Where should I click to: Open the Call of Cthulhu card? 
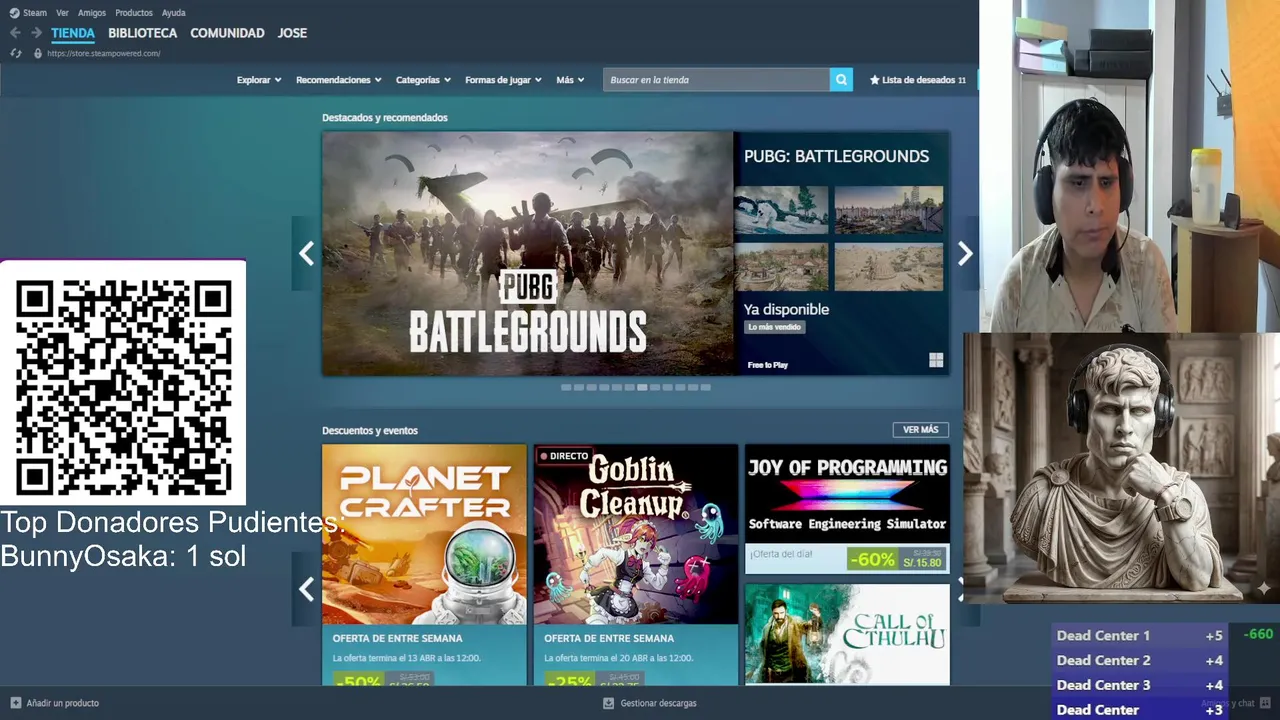click(847, 635)
